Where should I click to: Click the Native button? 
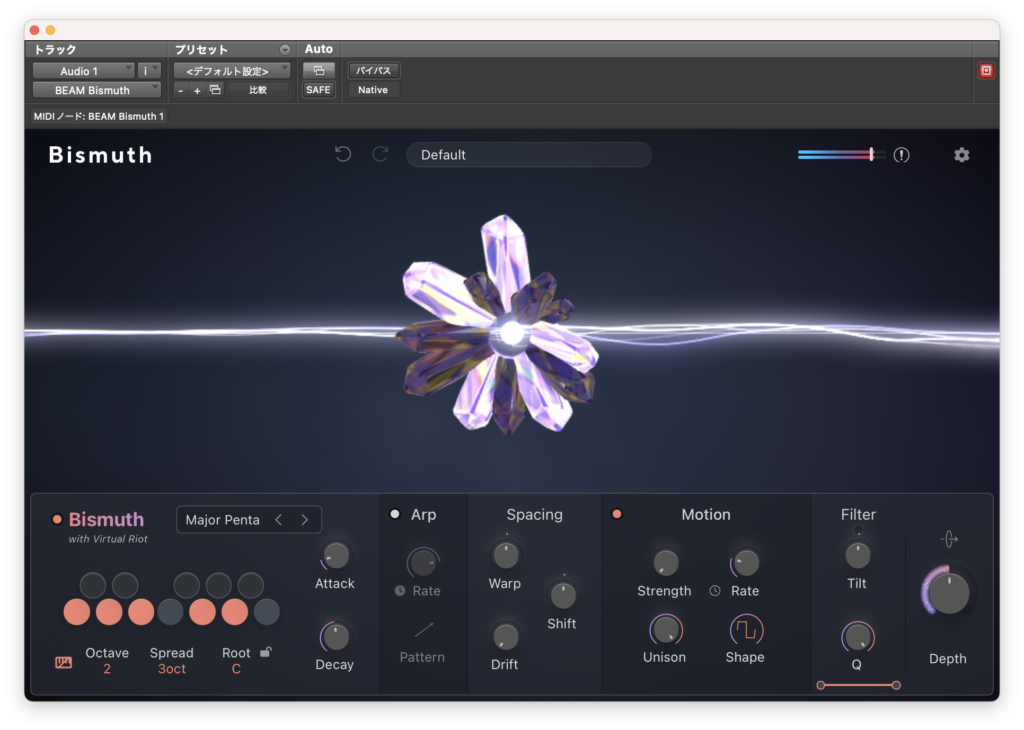tap(373, 90)
